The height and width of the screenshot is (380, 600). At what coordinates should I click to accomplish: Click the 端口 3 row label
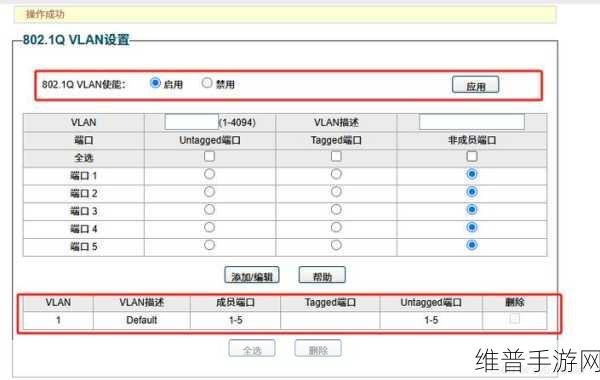84,211
